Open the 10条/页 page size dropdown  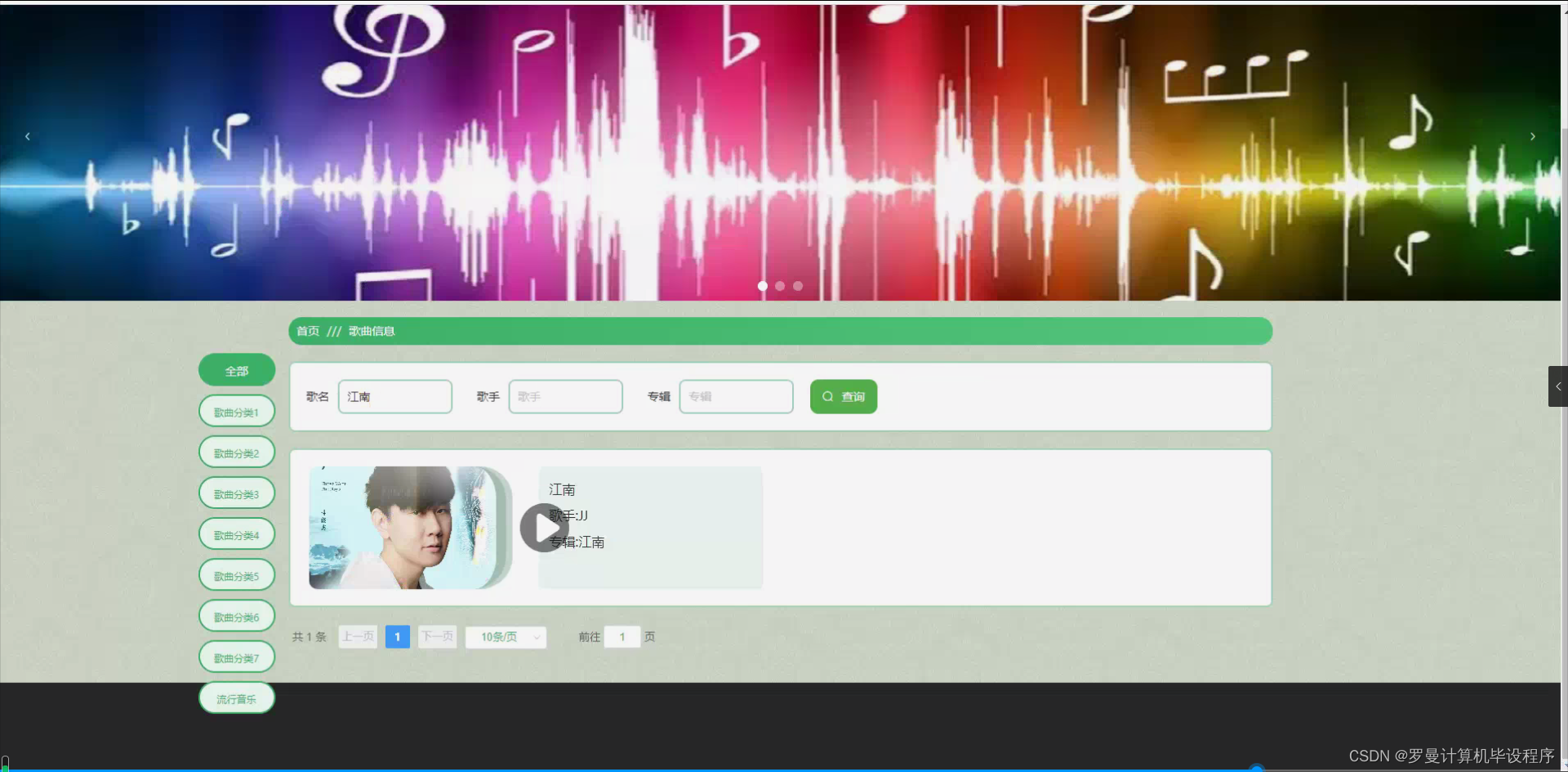506,637
